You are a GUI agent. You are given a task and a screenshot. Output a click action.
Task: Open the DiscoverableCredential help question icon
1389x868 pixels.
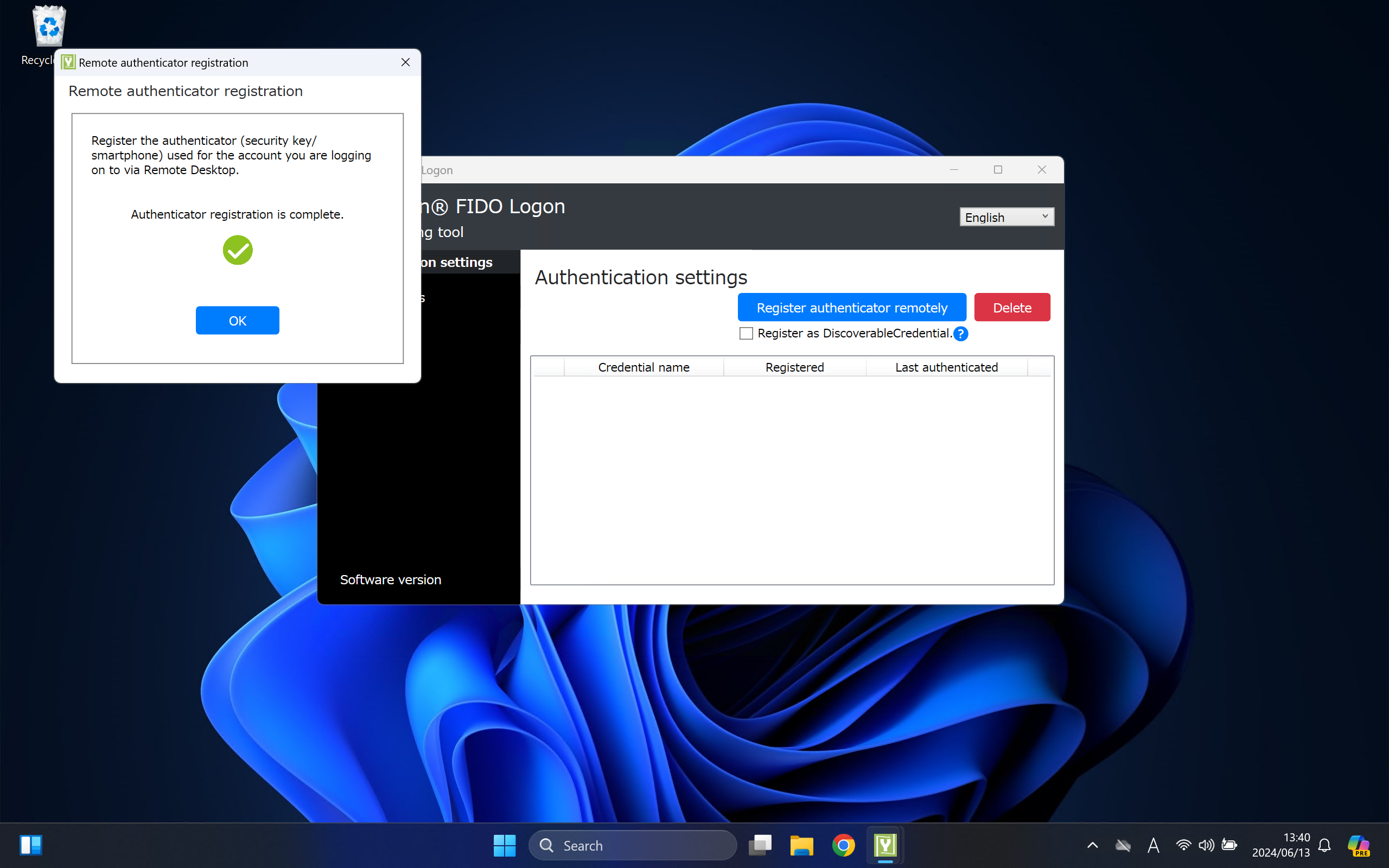click(x=960, y=334)
